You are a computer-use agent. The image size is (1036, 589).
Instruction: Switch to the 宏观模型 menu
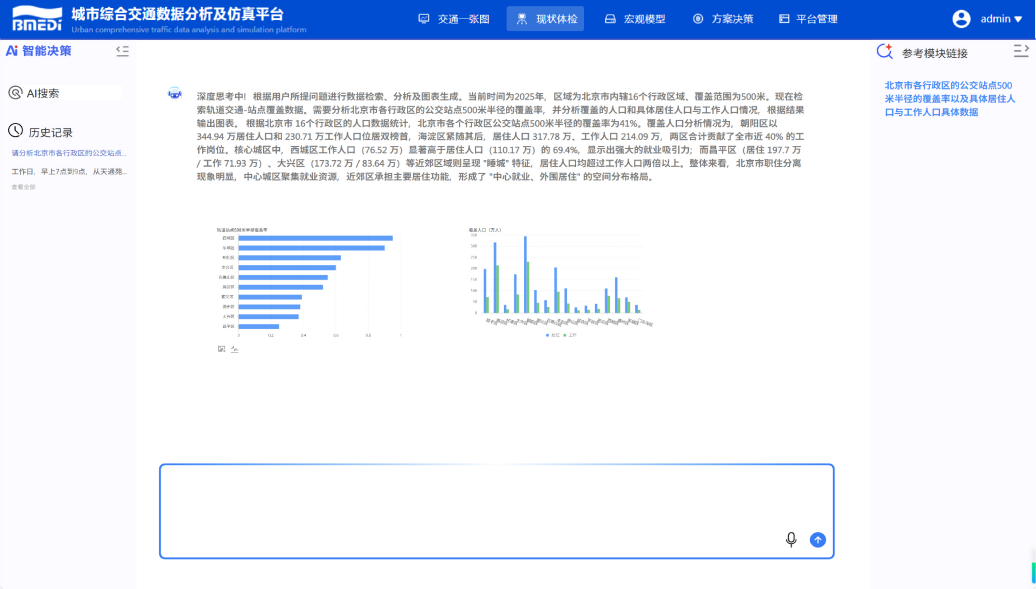[x=635, y=19]
